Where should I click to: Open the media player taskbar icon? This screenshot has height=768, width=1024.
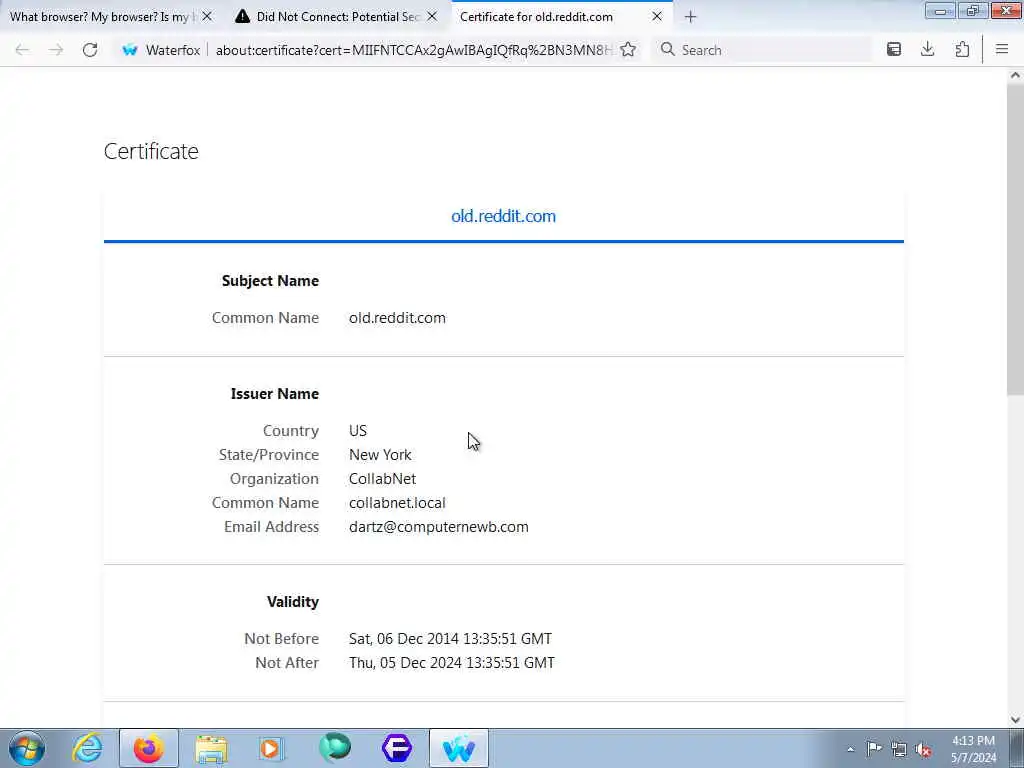pyautogui.click(x=271, y=748)
